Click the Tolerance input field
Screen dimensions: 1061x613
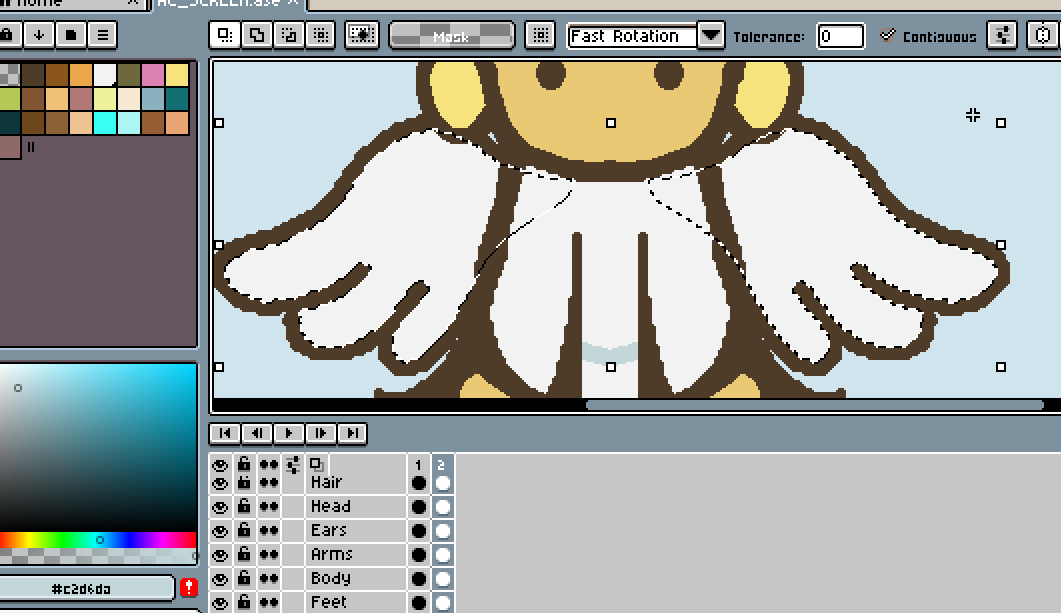click(x=840, y=36)
